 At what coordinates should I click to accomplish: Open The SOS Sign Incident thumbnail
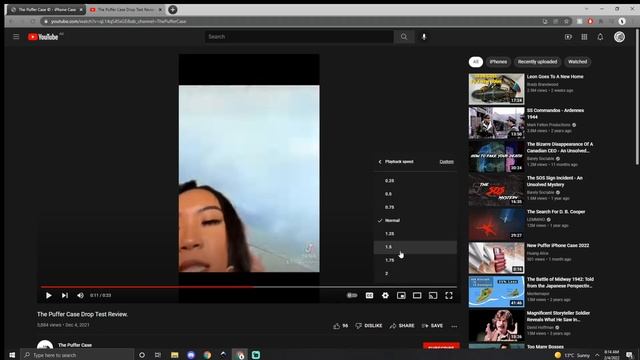(x=496, y=190)
